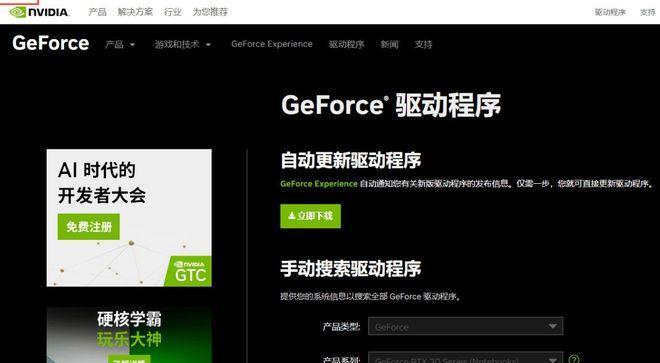Open the 硬核学霸 玩乐大神 banner
Screen dimensions: 660x363
[129, 335]
